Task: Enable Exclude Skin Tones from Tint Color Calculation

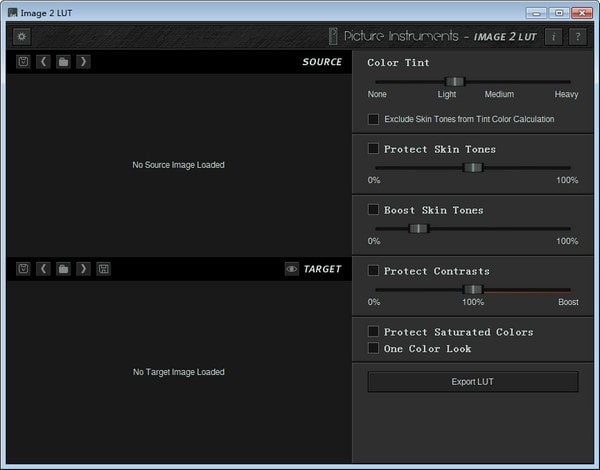Action: pyautogui.click(x=374, y=119)
